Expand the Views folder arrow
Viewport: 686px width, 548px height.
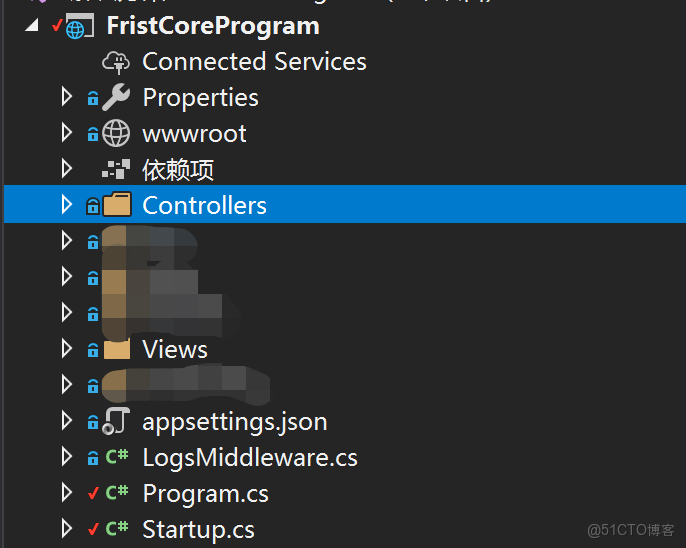click(67, 350)
